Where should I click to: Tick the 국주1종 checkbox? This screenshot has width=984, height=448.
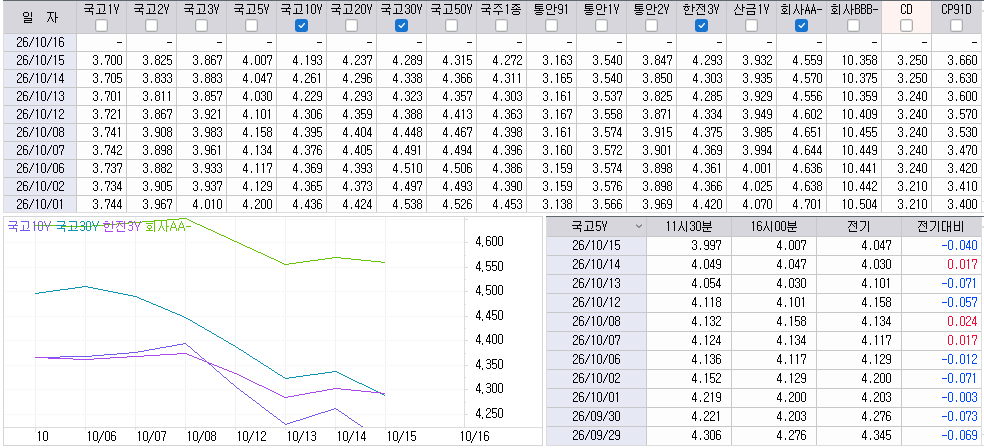(x=501, y=26)
